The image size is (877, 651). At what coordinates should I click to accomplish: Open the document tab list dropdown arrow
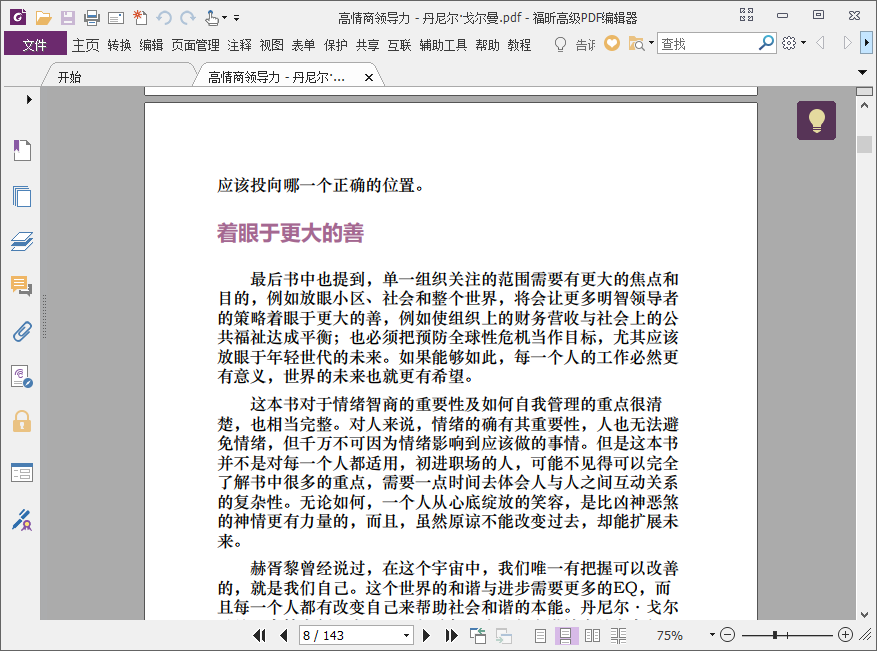click(862, 73)
